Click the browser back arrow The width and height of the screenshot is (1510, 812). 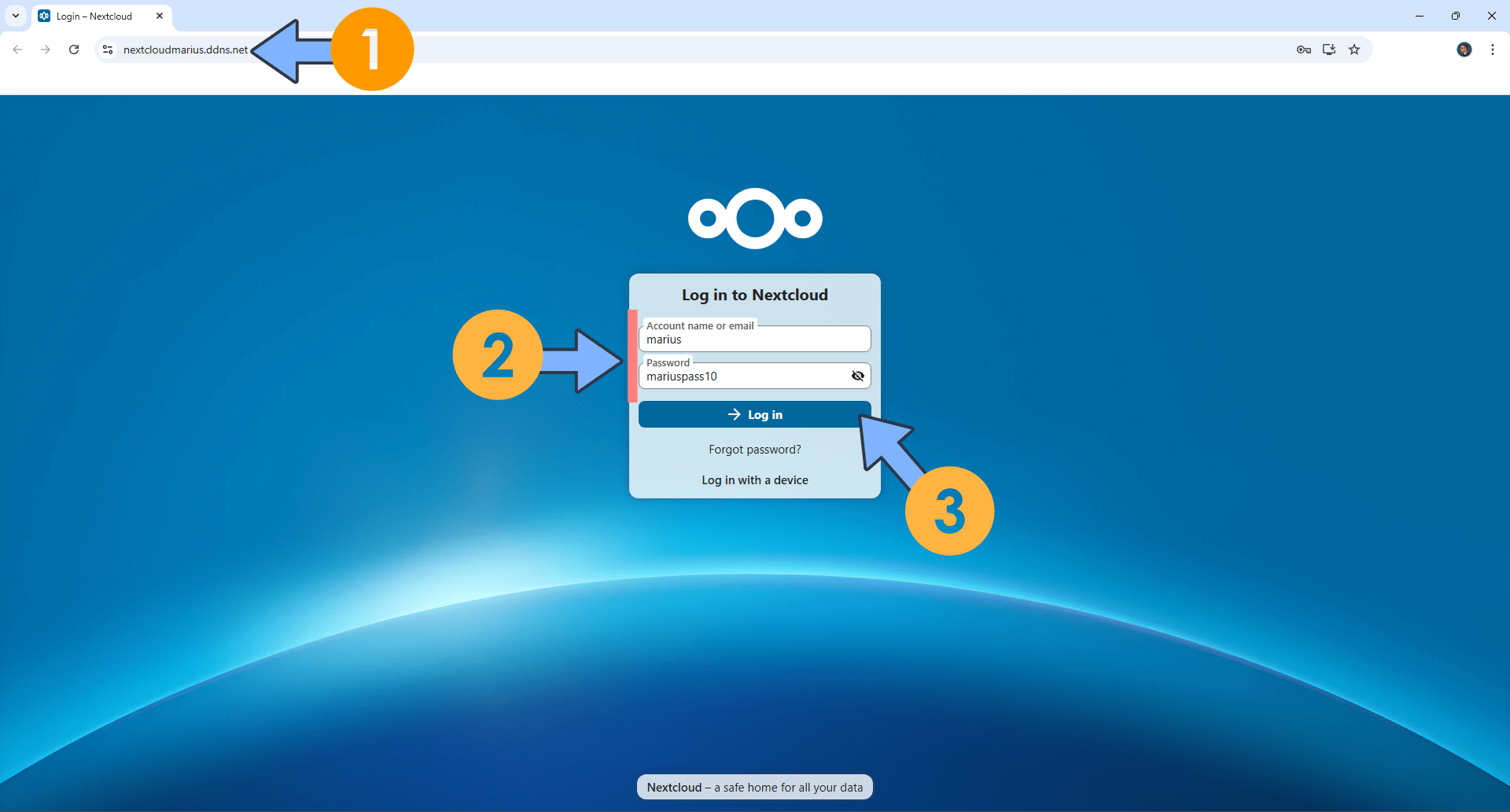pos(17,50)
